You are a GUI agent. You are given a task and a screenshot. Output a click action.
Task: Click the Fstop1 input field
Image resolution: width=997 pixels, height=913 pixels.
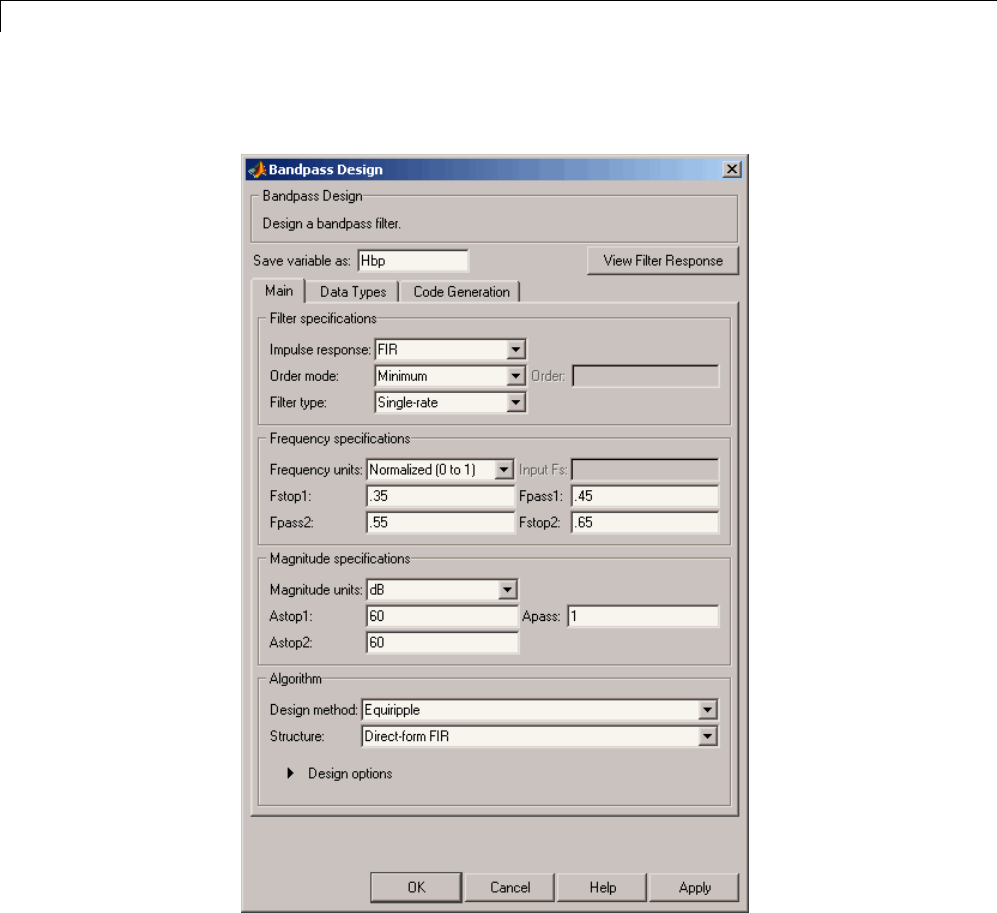click(441, 496)
